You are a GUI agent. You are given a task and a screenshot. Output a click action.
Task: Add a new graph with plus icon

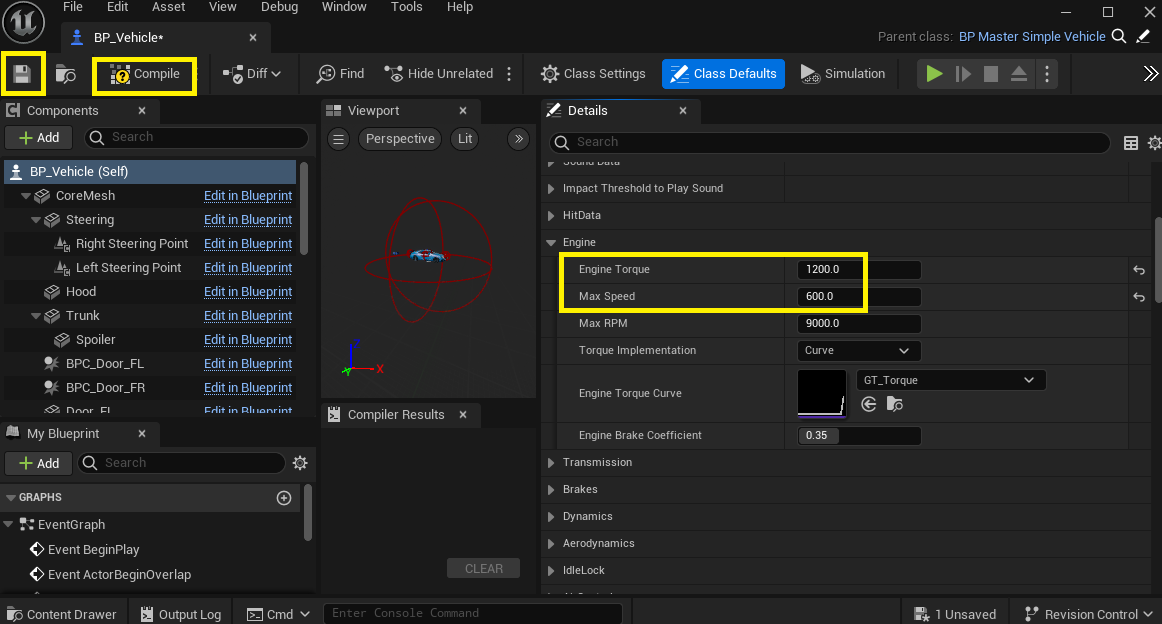[x=284, y=498]
